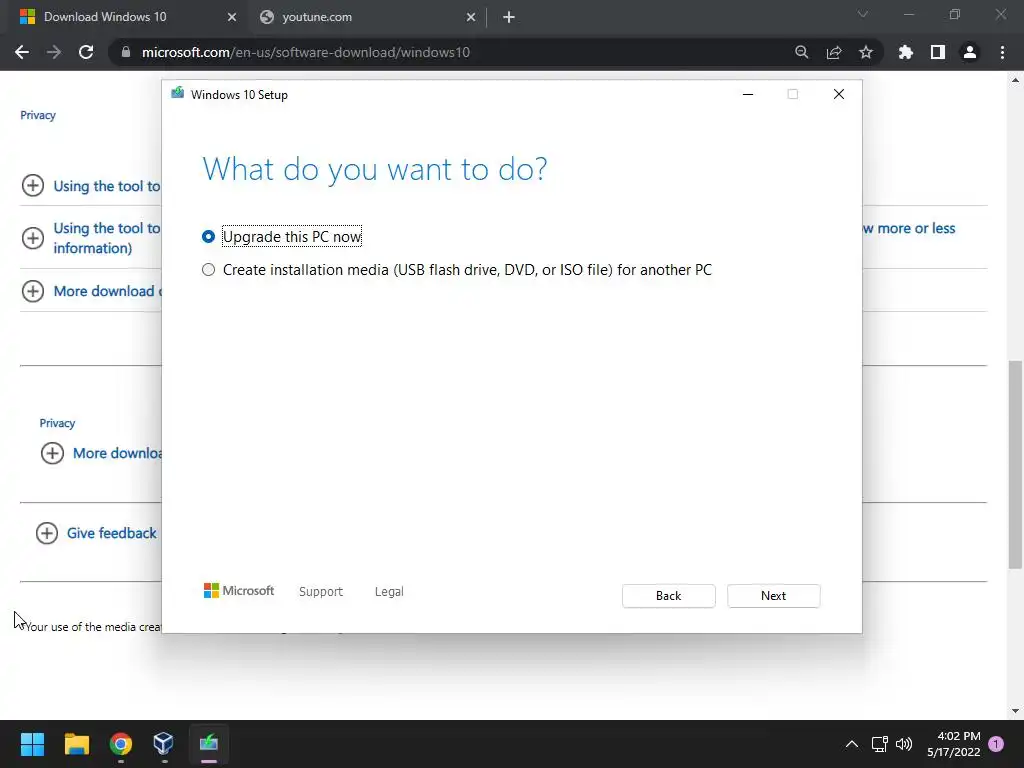1024x768 pixels.
Task: Open Chrome profile menu
Action: tap(970, 52)
